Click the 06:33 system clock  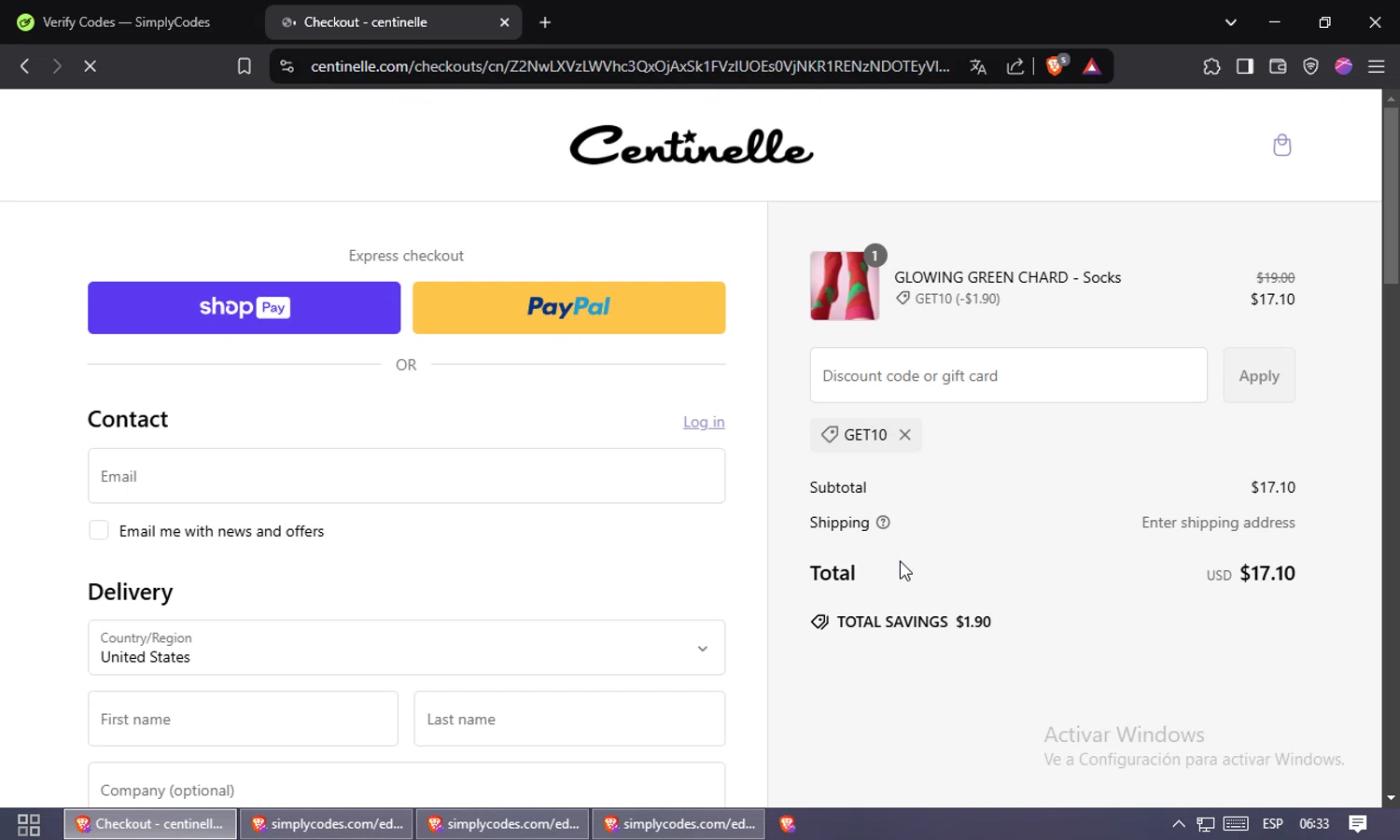point(1313,824)
